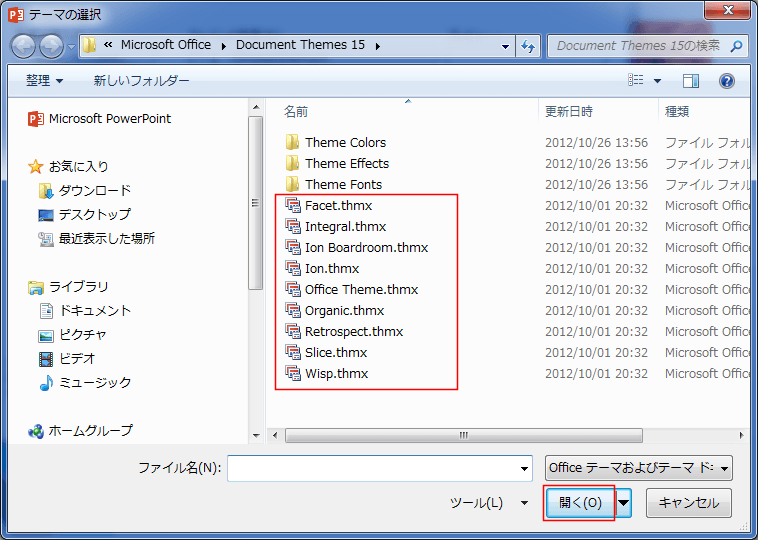The height and width of the screenshot is (540, 758).
Task: Select the Ion Boardroom.thmx file icon
Action: tap(293, 248)
